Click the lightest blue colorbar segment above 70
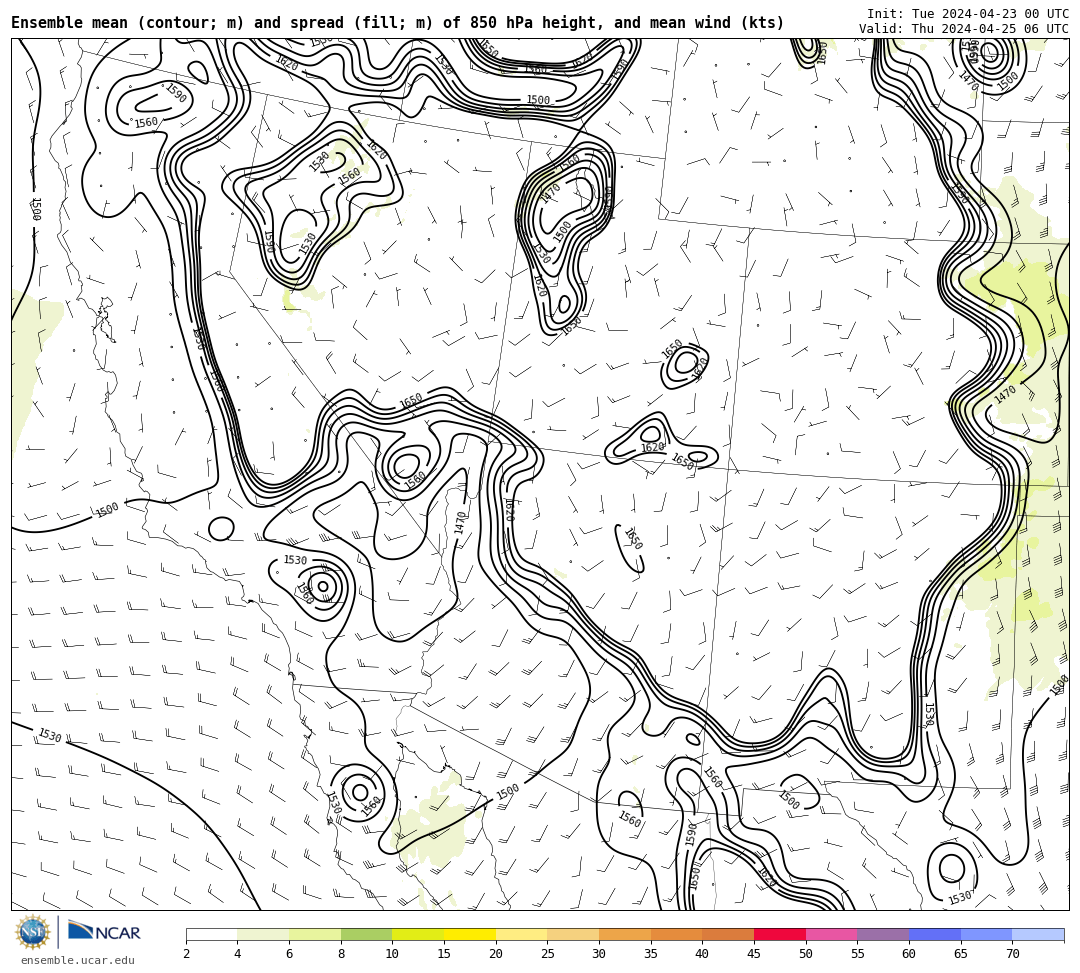The image size is (1080, 973). click(1038, 934)
